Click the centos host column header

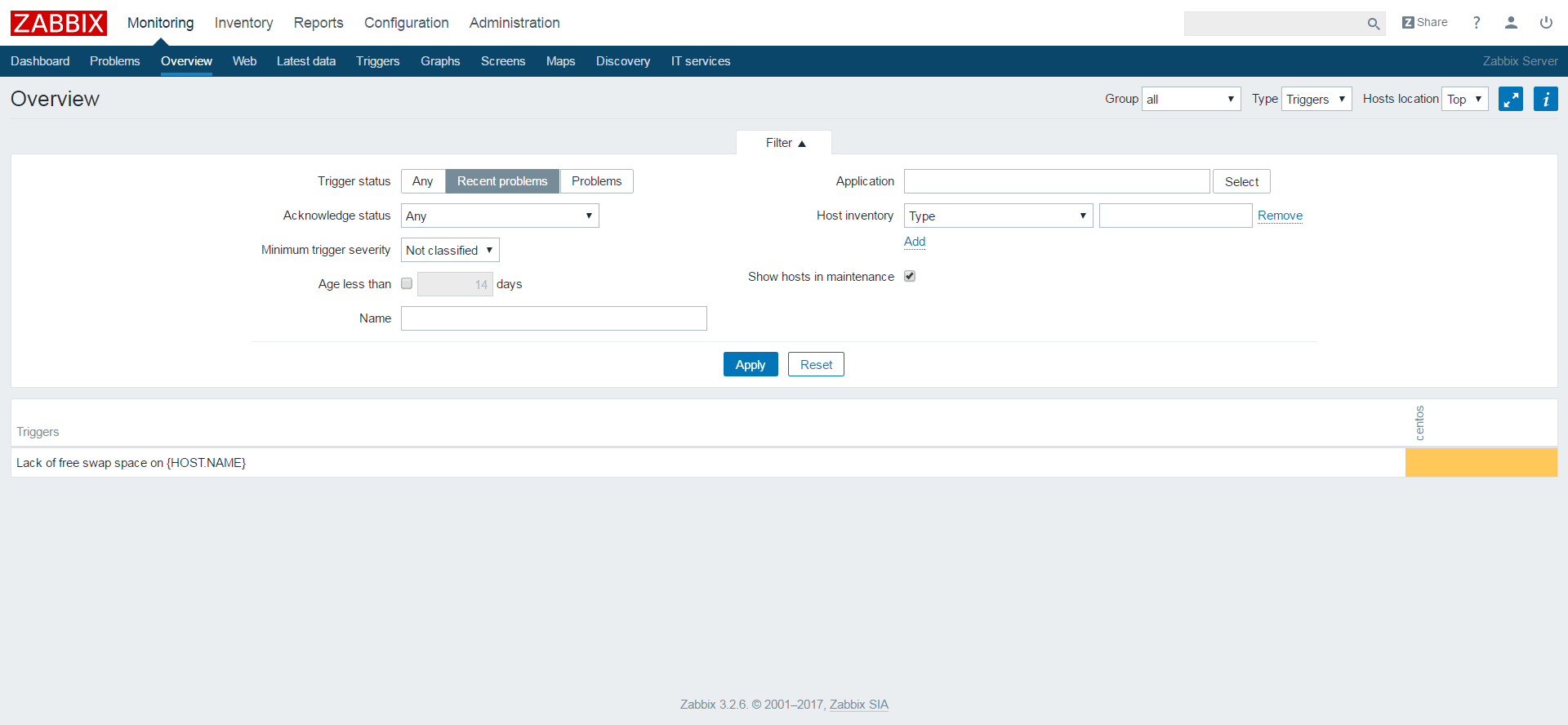tap(1419, 423)
